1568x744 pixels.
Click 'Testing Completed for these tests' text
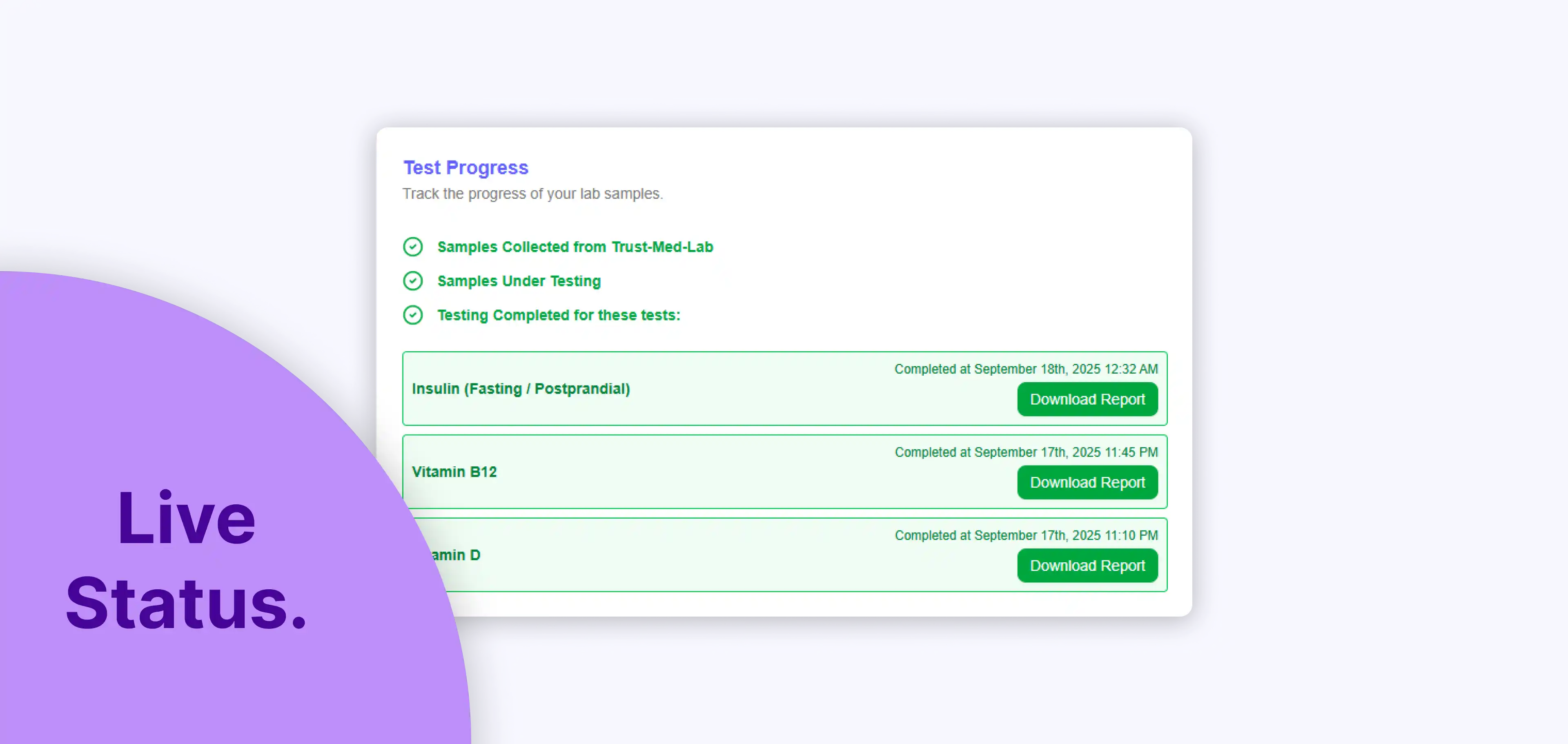point(558,315)
